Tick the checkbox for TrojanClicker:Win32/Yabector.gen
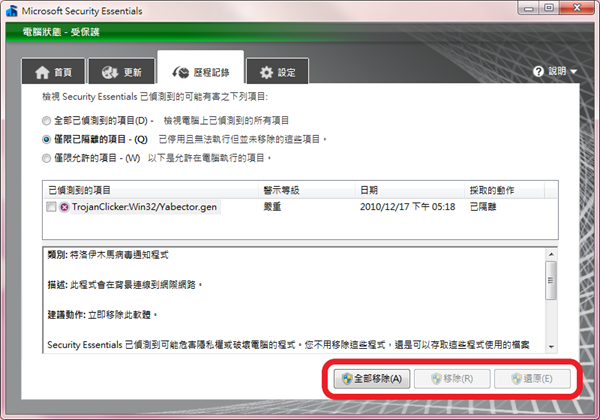The width and height of the screenshot is (600, 420). (51, 207)
